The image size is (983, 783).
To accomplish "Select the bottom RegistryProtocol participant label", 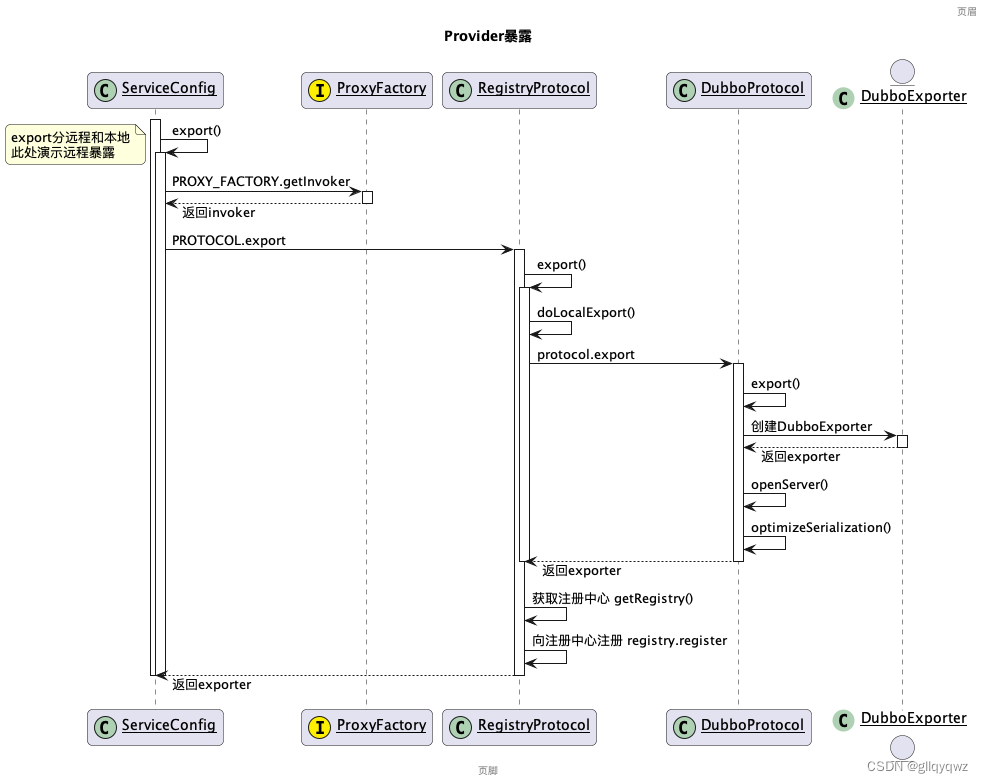I will tap(534, 725).
